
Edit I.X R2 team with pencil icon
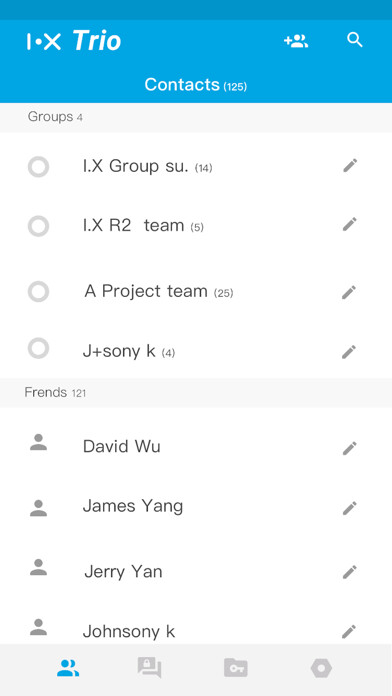coord(350,224)
